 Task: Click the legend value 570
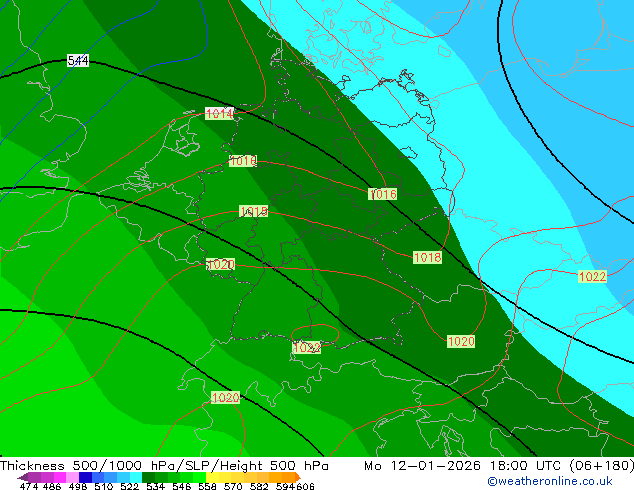233,486
